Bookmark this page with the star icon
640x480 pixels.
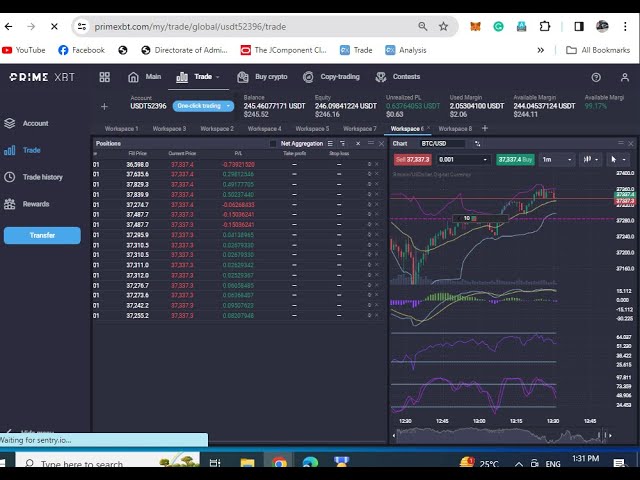point(443,26)
